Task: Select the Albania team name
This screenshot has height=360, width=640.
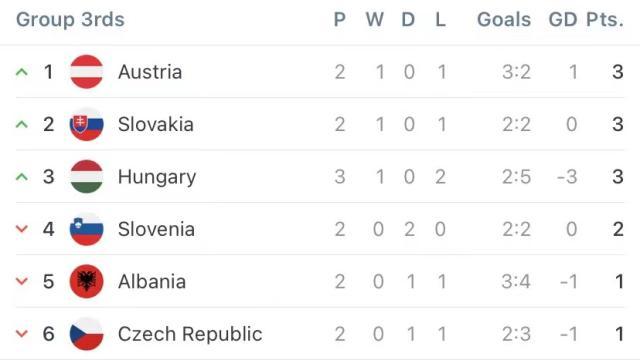Action: coord(152,282)
